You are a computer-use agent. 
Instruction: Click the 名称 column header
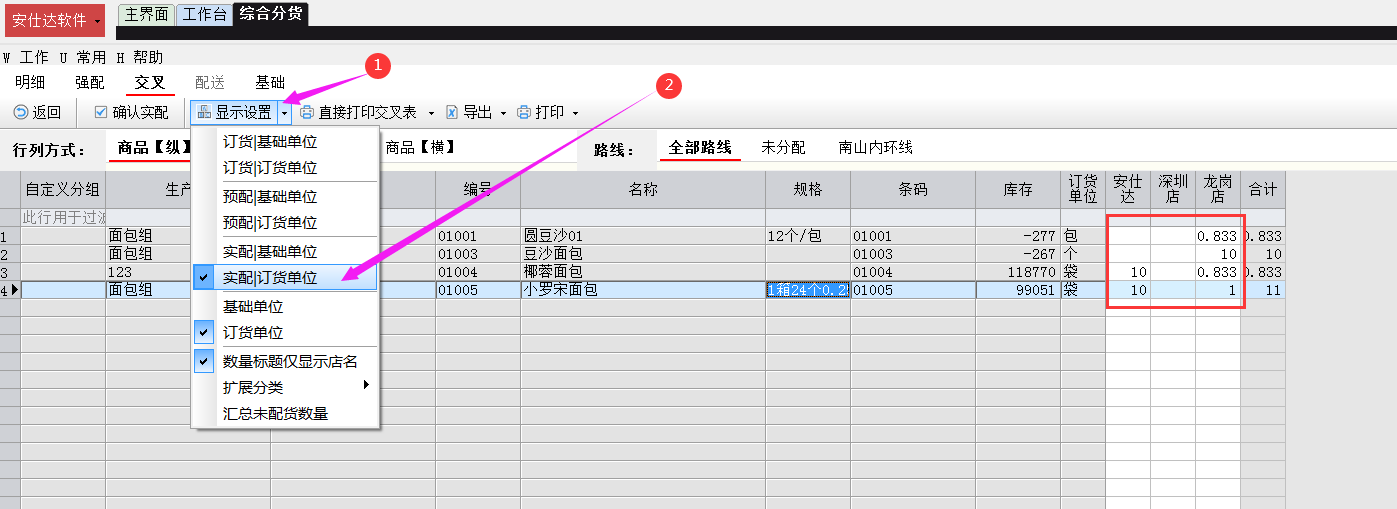click(643, 189)
